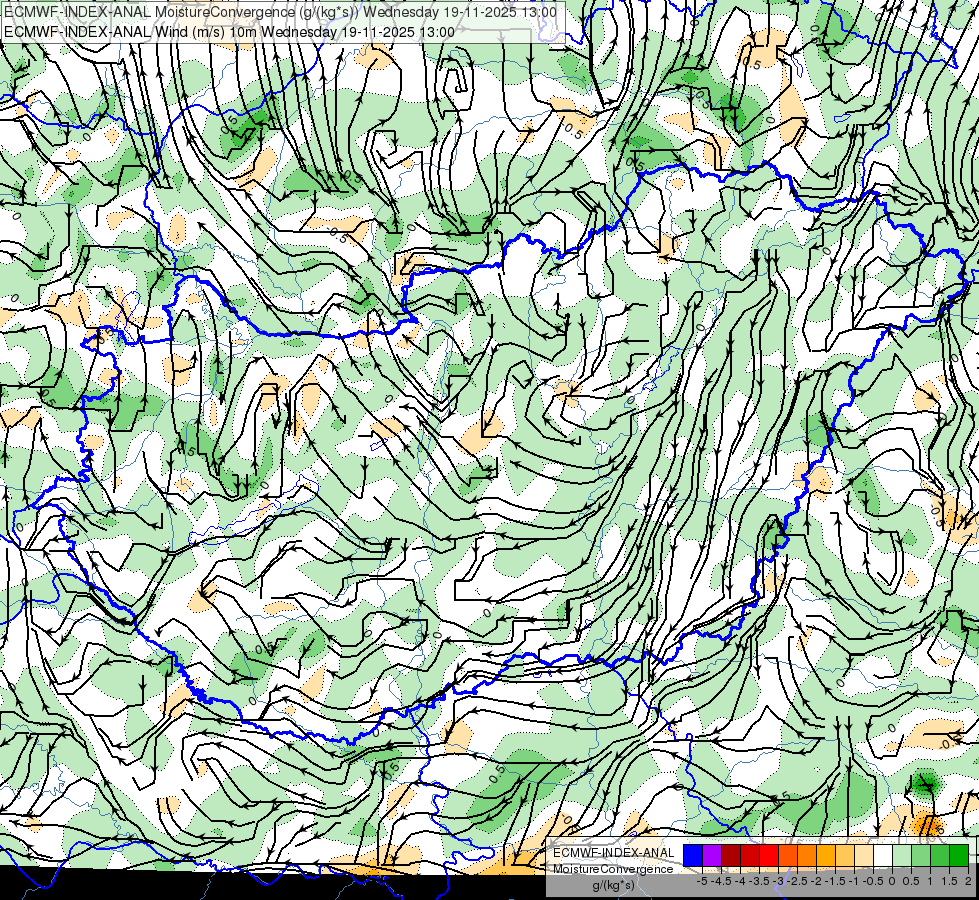Click the g/(kg*s) unit label in legend

tap(614, 886)
